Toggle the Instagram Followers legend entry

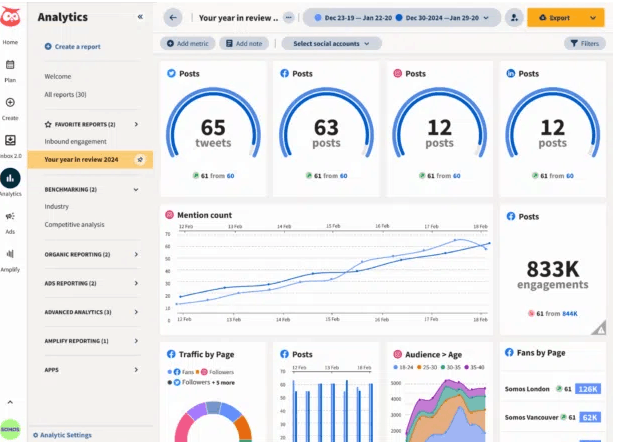click(x=215, y=372)
